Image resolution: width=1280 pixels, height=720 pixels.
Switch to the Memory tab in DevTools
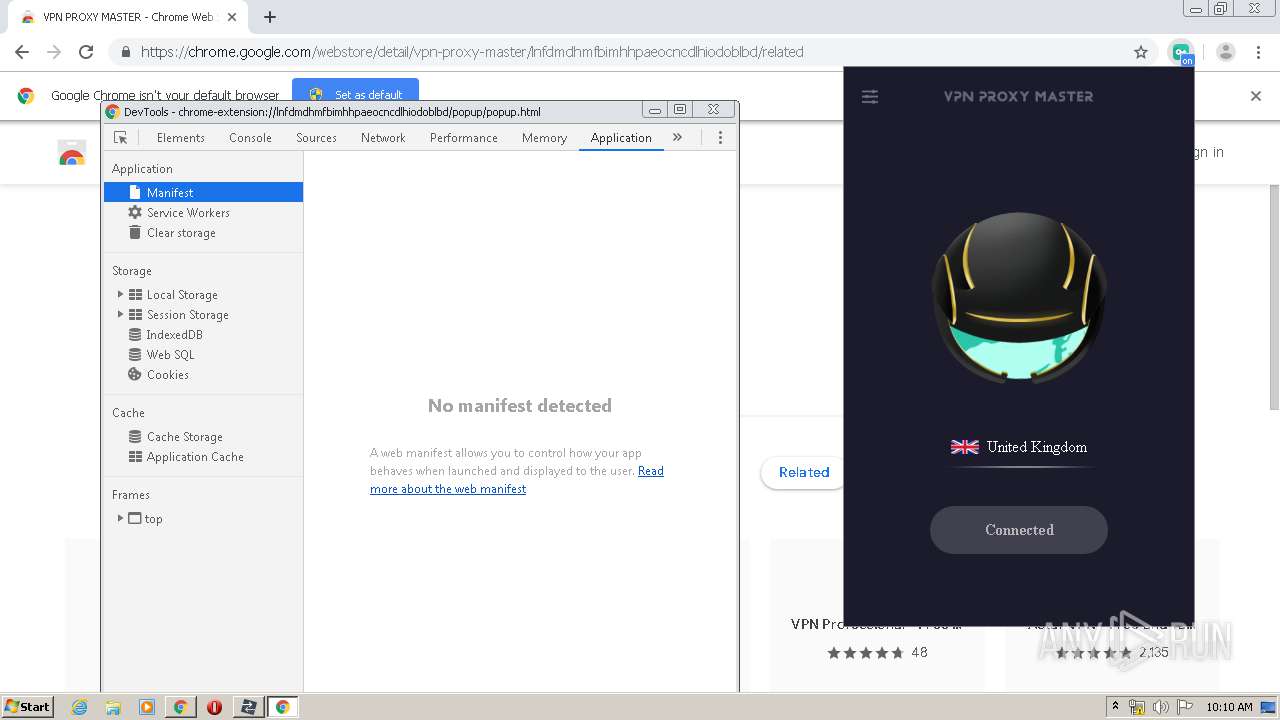click(544, 138)
